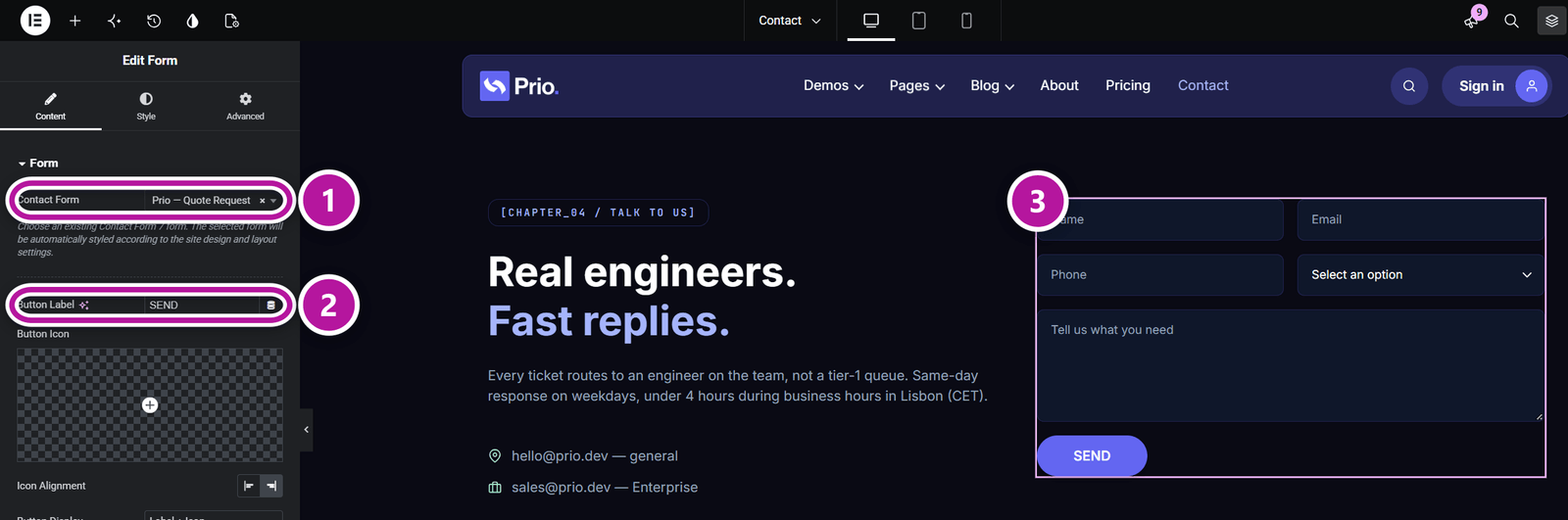1568x520 pixels.
Task: Expand the Pages navigation menu
Action: 917,85
